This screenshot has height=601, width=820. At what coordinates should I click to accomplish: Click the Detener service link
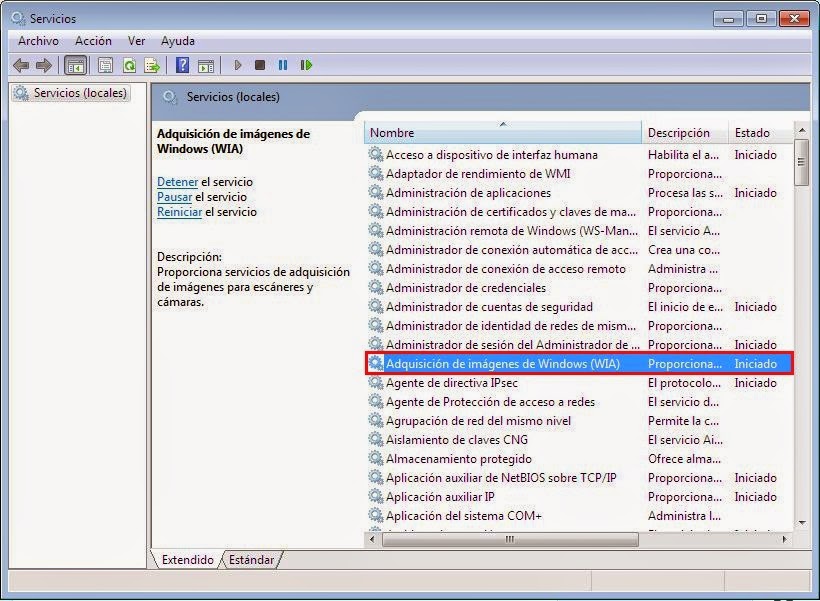pyautogui.click(x=178, y=182)
